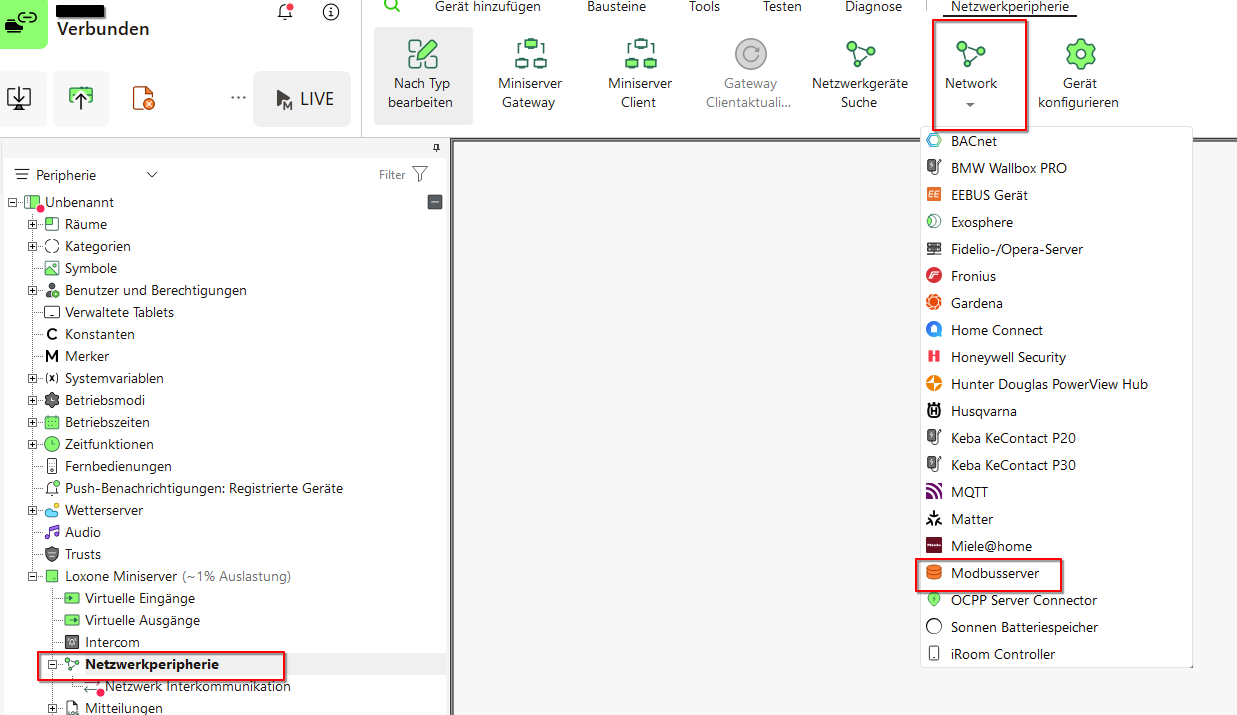Click the green search magnifier icon

[x=392, y=6]
